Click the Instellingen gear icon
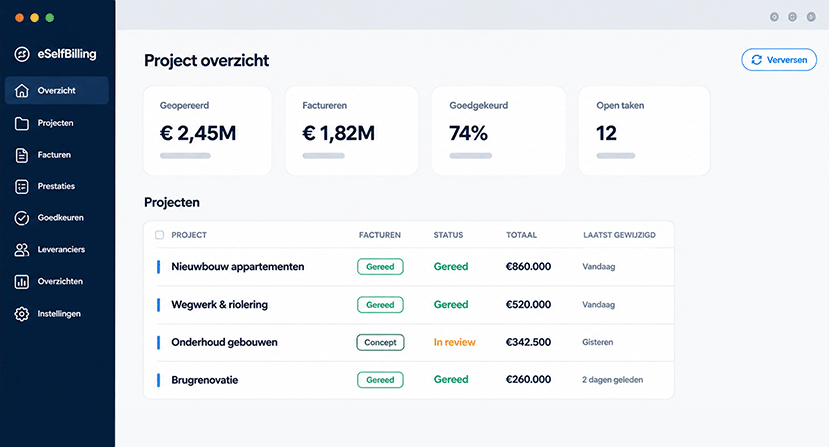The image size is (829, 447). pyautogui.click(x=22, y=314)
